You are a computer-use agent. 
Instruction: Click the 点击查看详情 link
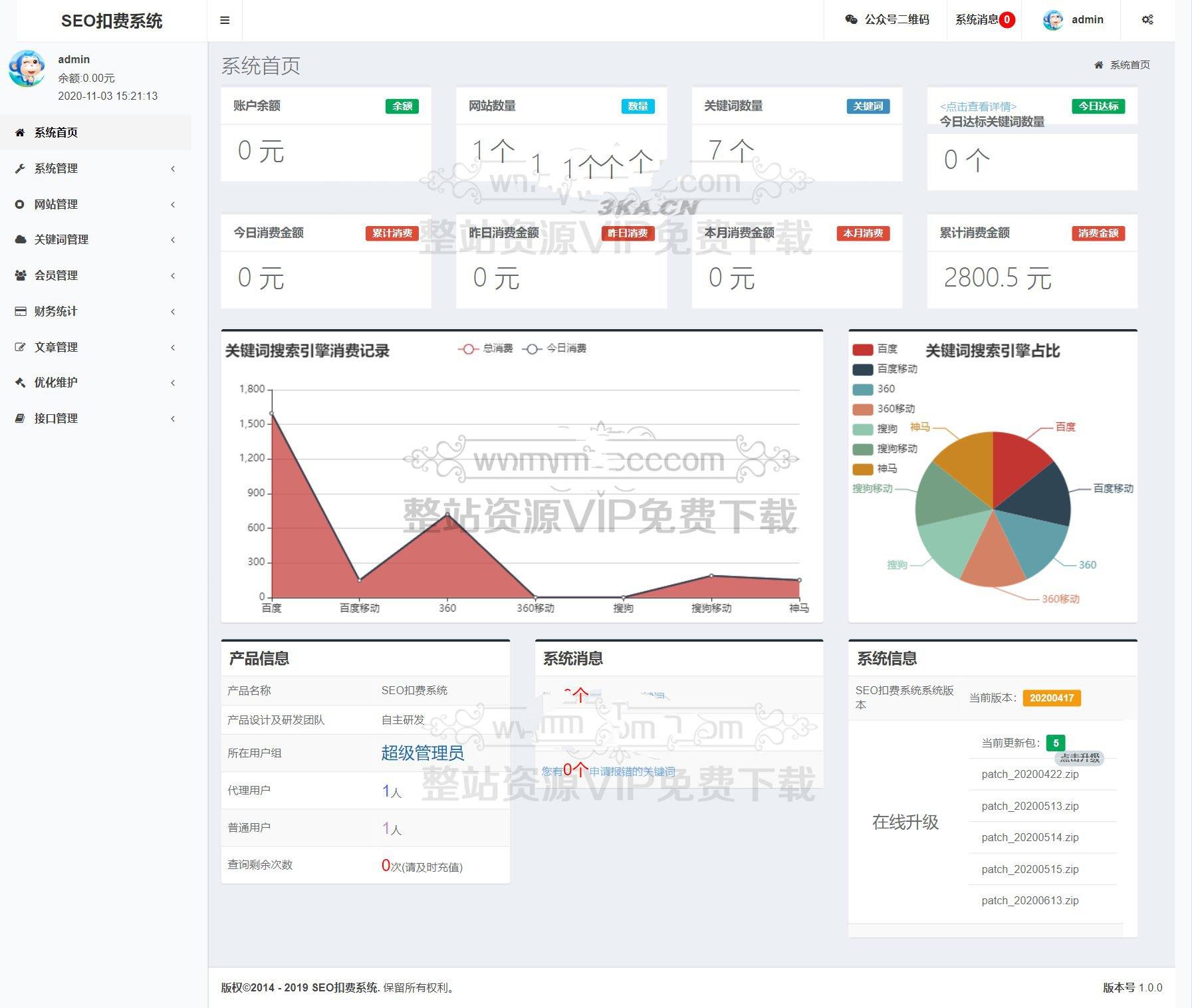pos(977,106)
